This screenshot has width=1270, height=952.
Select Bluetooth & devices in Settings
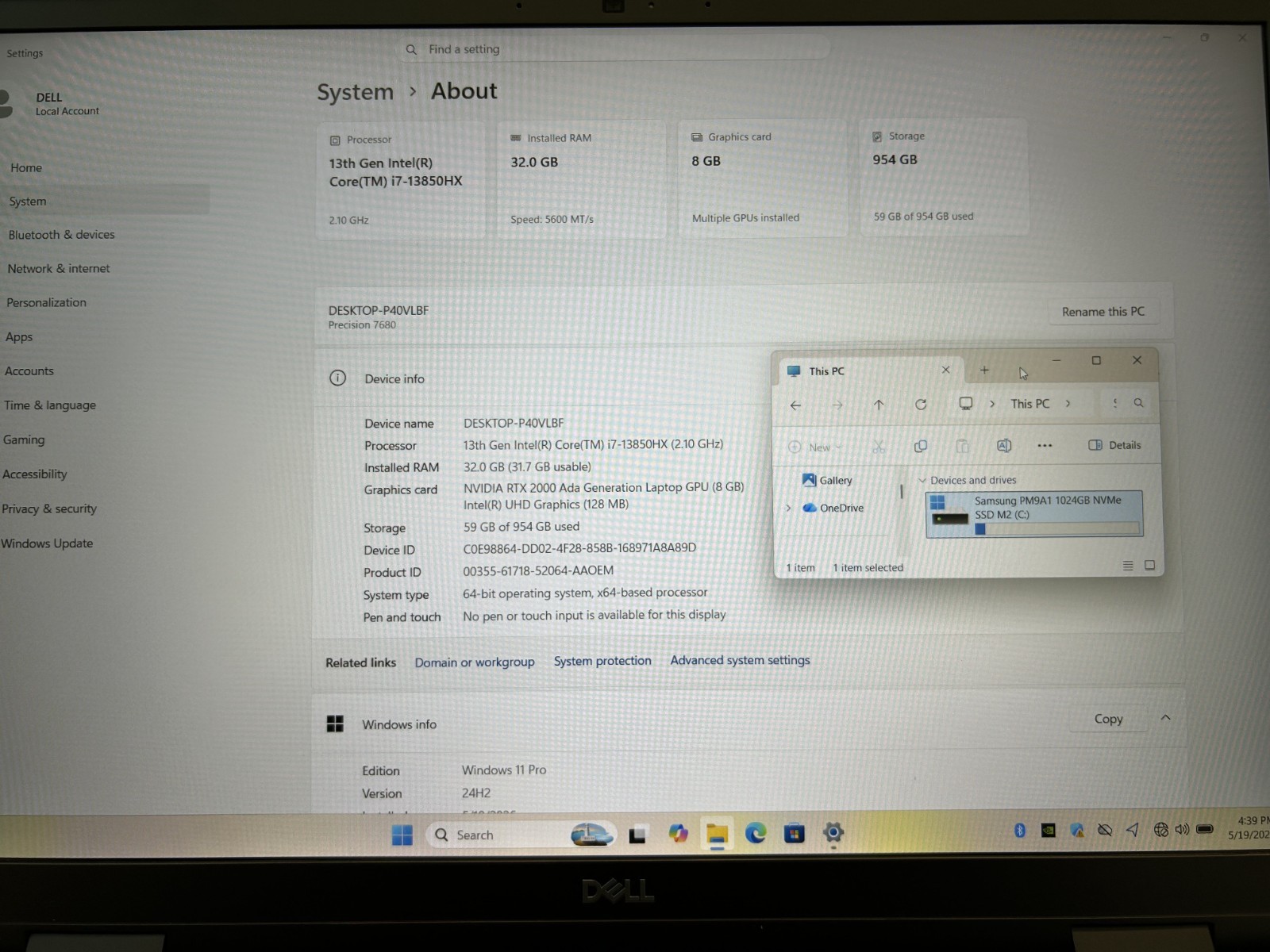click(x=61, y=235)
